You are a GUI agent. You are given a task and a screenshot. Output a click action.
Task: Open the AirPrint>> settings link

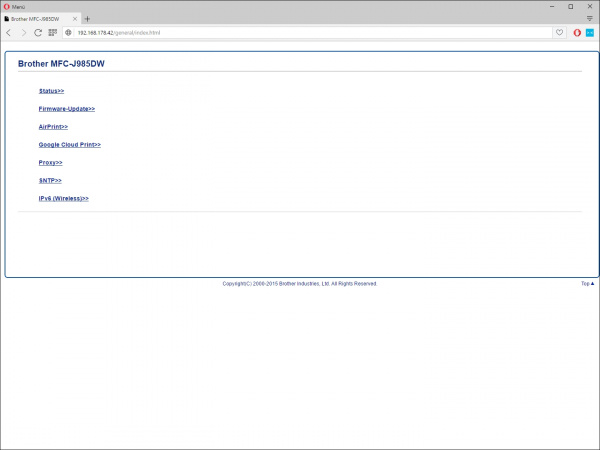tap(54, 127)
